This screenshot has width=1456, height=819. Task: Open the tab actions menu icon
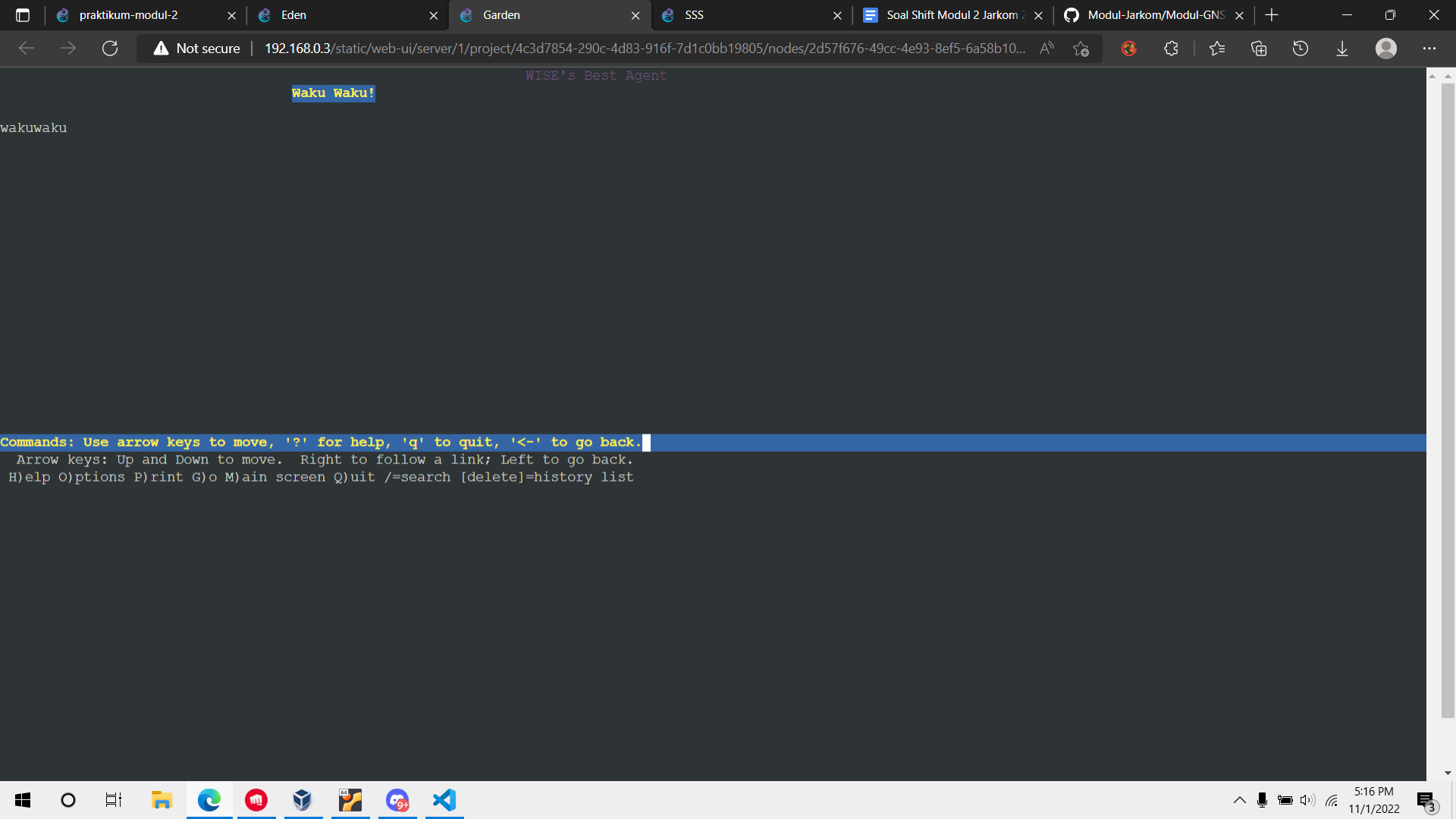[x=23, y=15]
